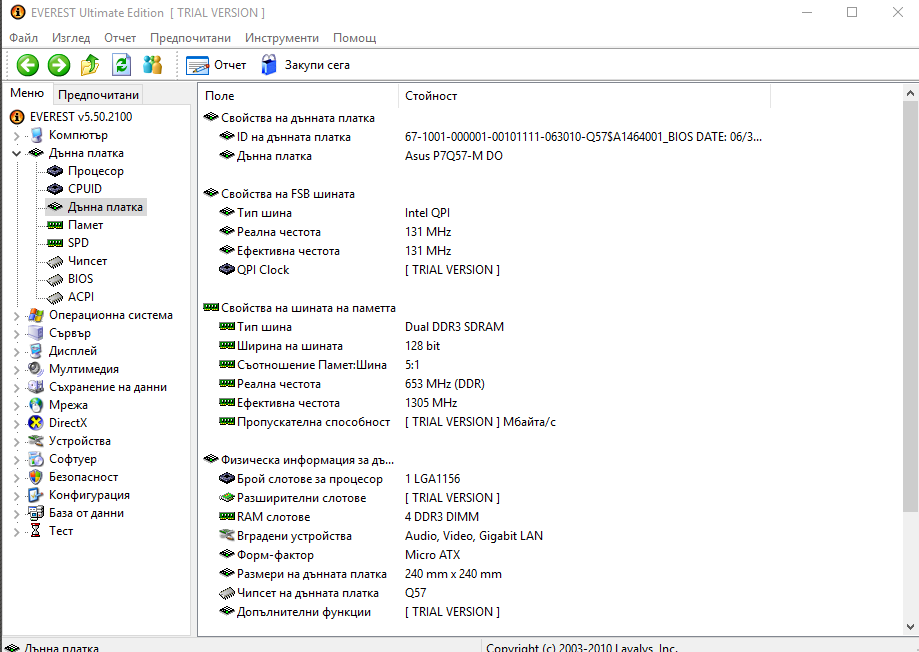Expand the Сървър branch chevron
The image size is (919, 652).
click(x=16, y=334)
